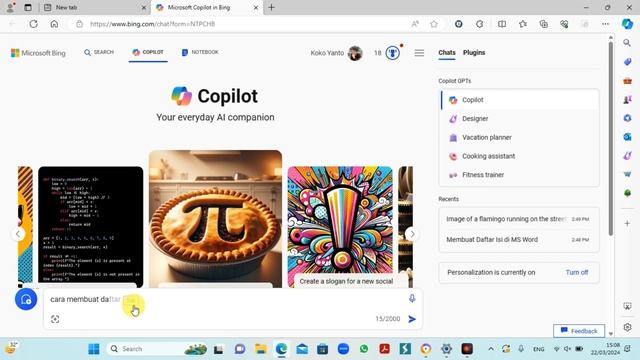Select Designer GPT
This screenshot has width=640, height=360.
coord(519,119)
